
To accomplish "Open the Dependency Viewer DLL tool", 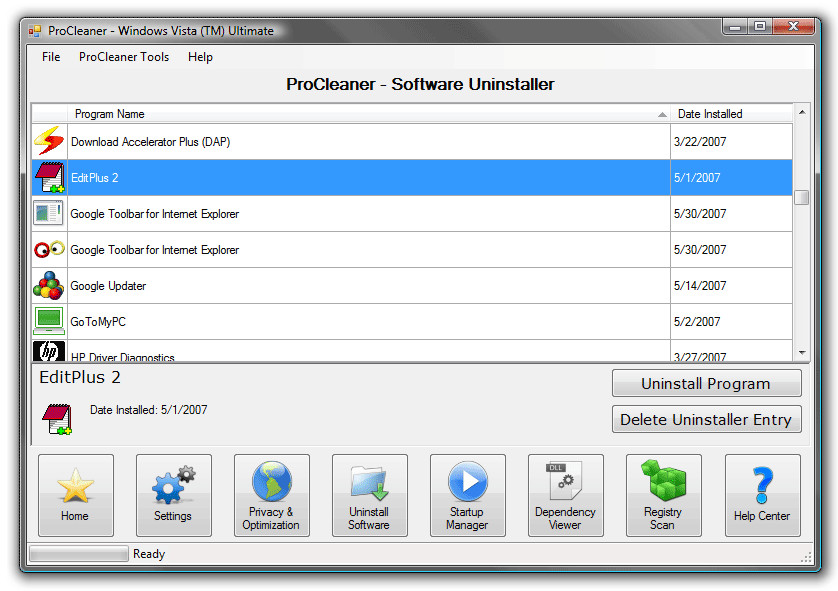I will [x=565, y=495].
